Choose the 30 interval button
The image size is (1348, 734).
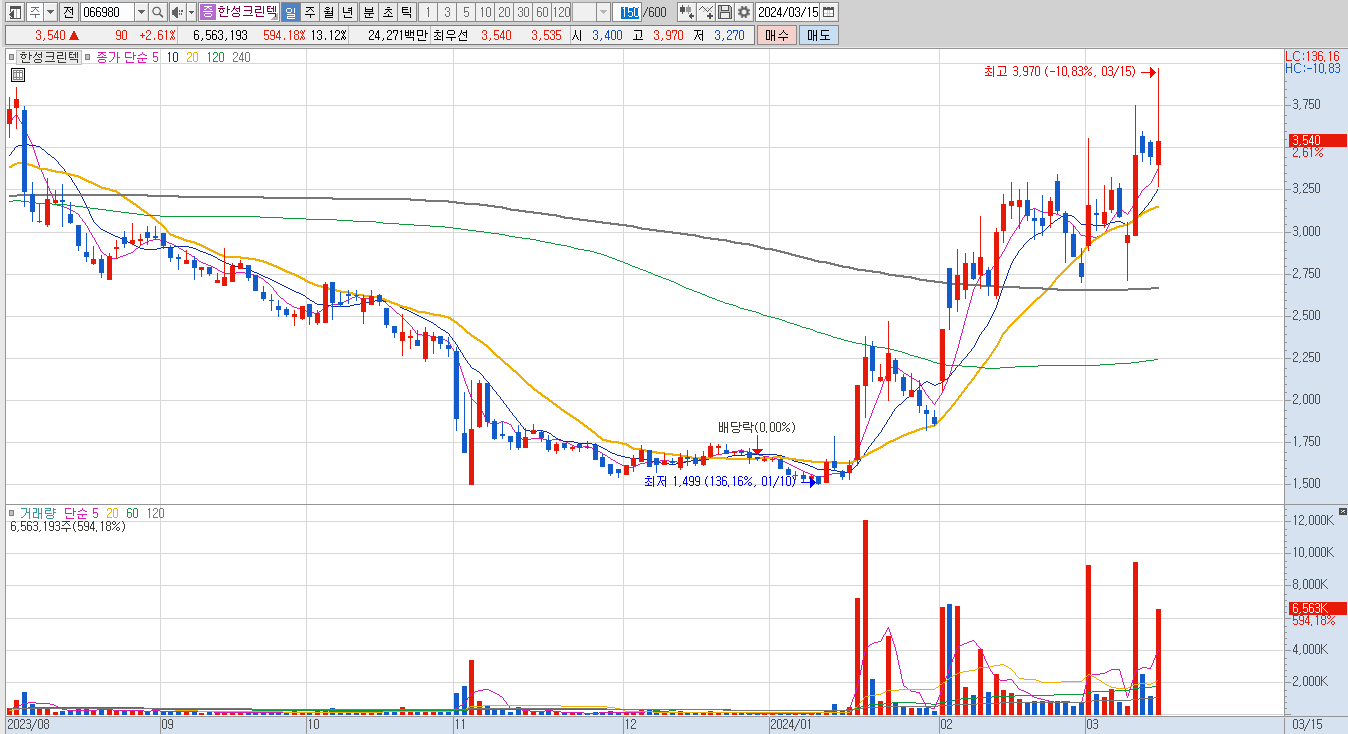pyautogui.click(x=523, y=12)
